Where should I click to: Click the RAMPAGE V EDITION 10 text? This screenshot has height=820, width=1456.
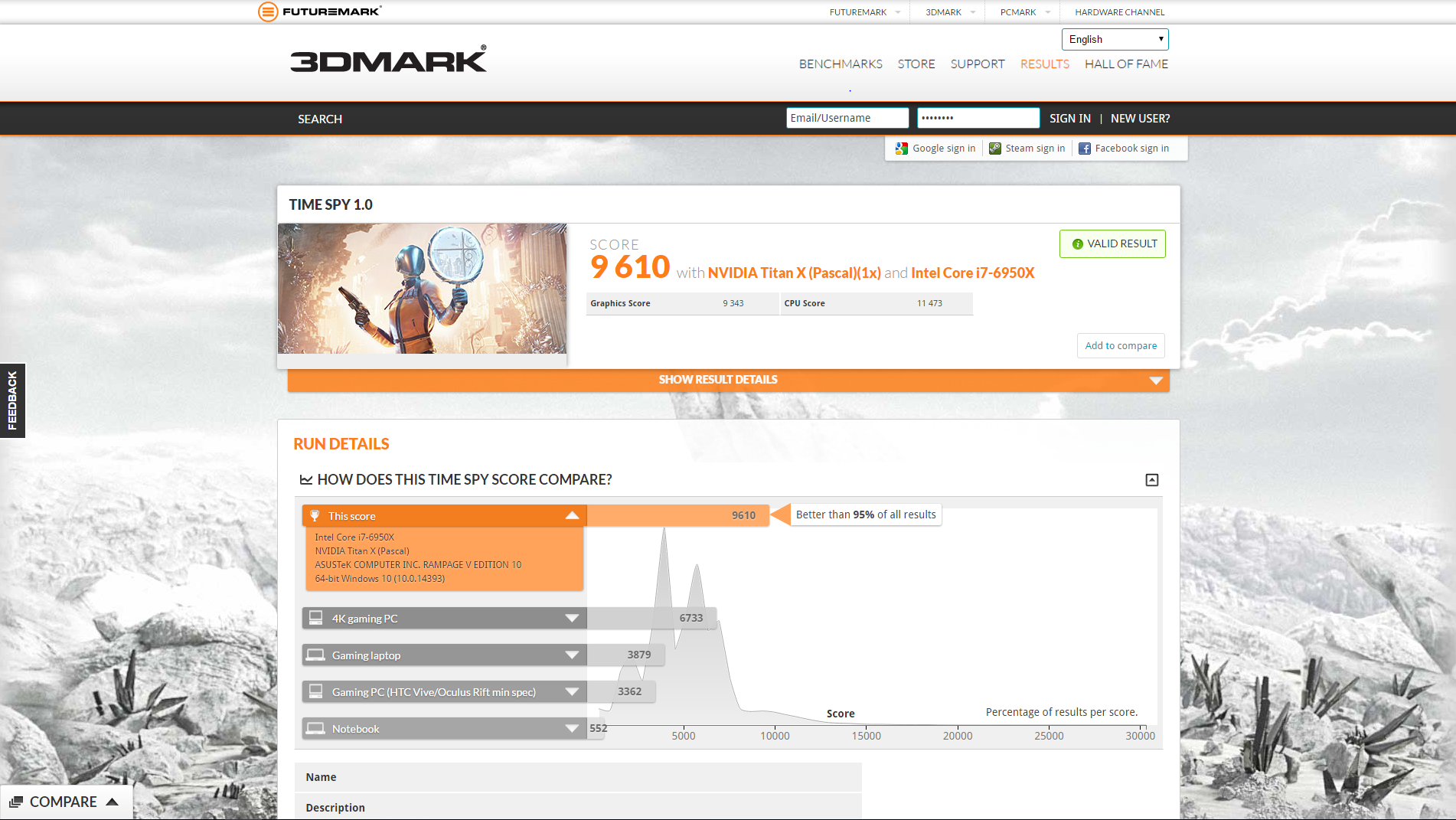pos(472,565)
